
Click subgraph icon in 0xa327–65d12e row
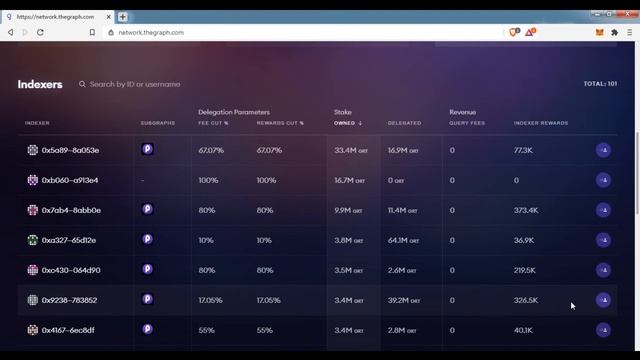[x=147, y=239]
